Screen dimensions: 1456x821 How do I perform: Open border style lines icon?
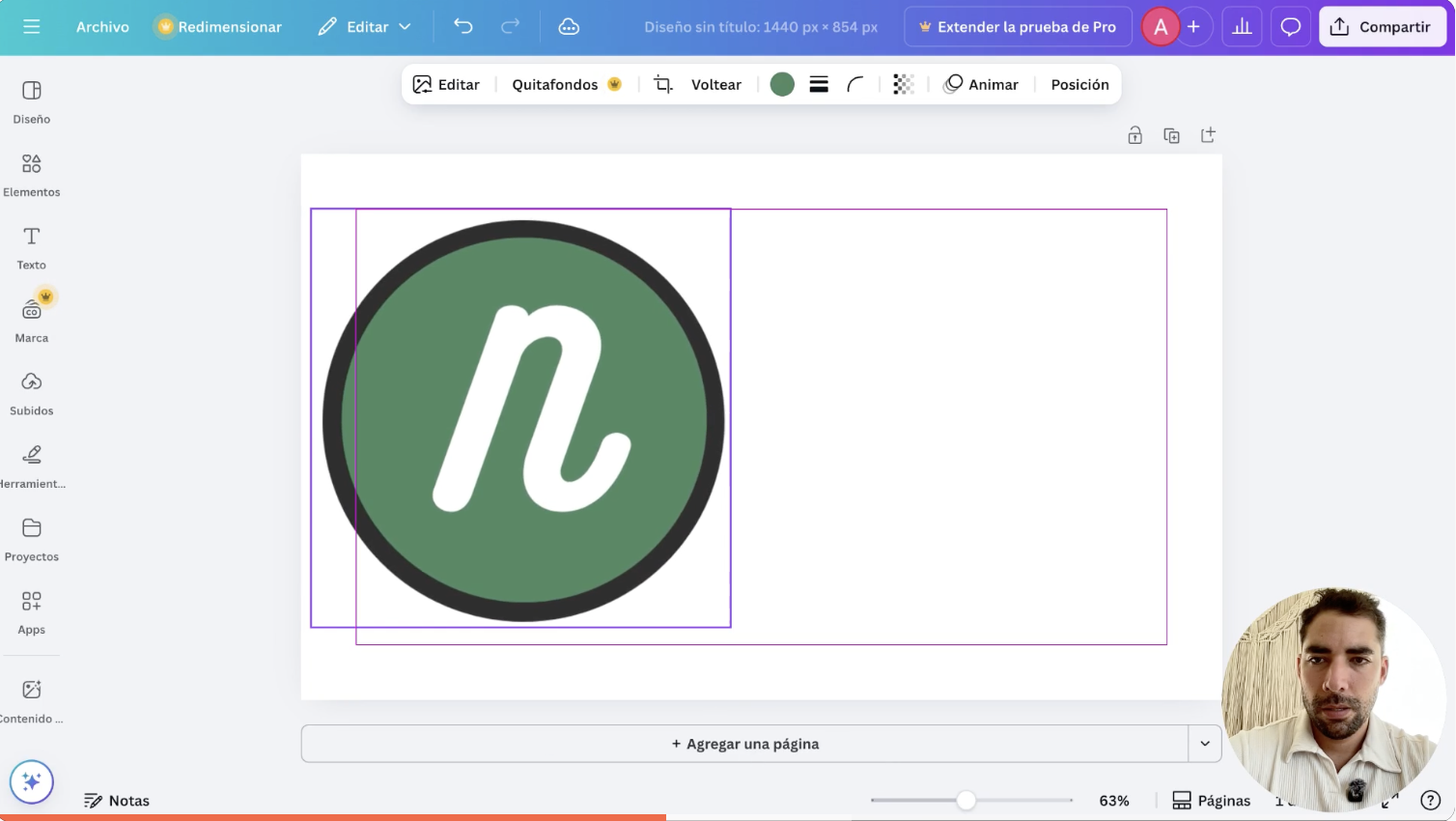click(819, 85)
